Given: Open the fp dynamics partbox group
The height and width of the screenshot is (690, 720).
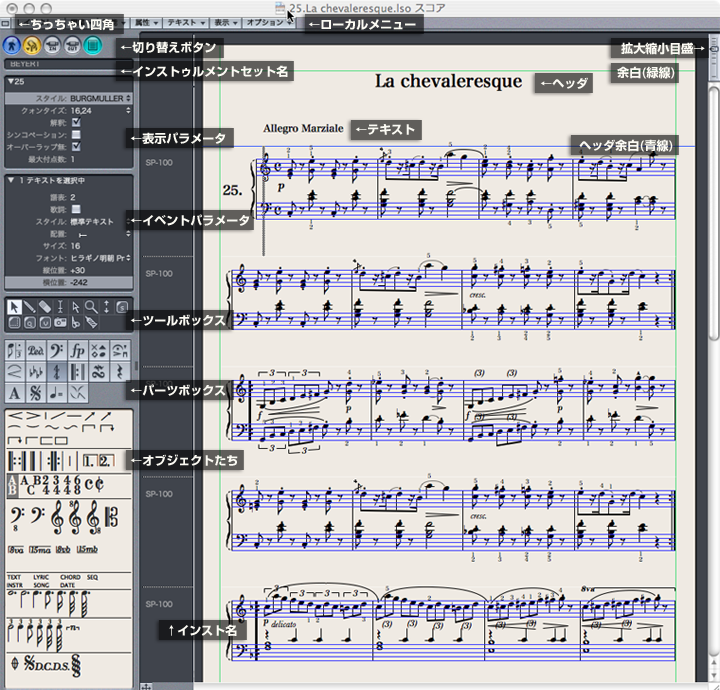Looking at the screenshot, I should 78,351.
